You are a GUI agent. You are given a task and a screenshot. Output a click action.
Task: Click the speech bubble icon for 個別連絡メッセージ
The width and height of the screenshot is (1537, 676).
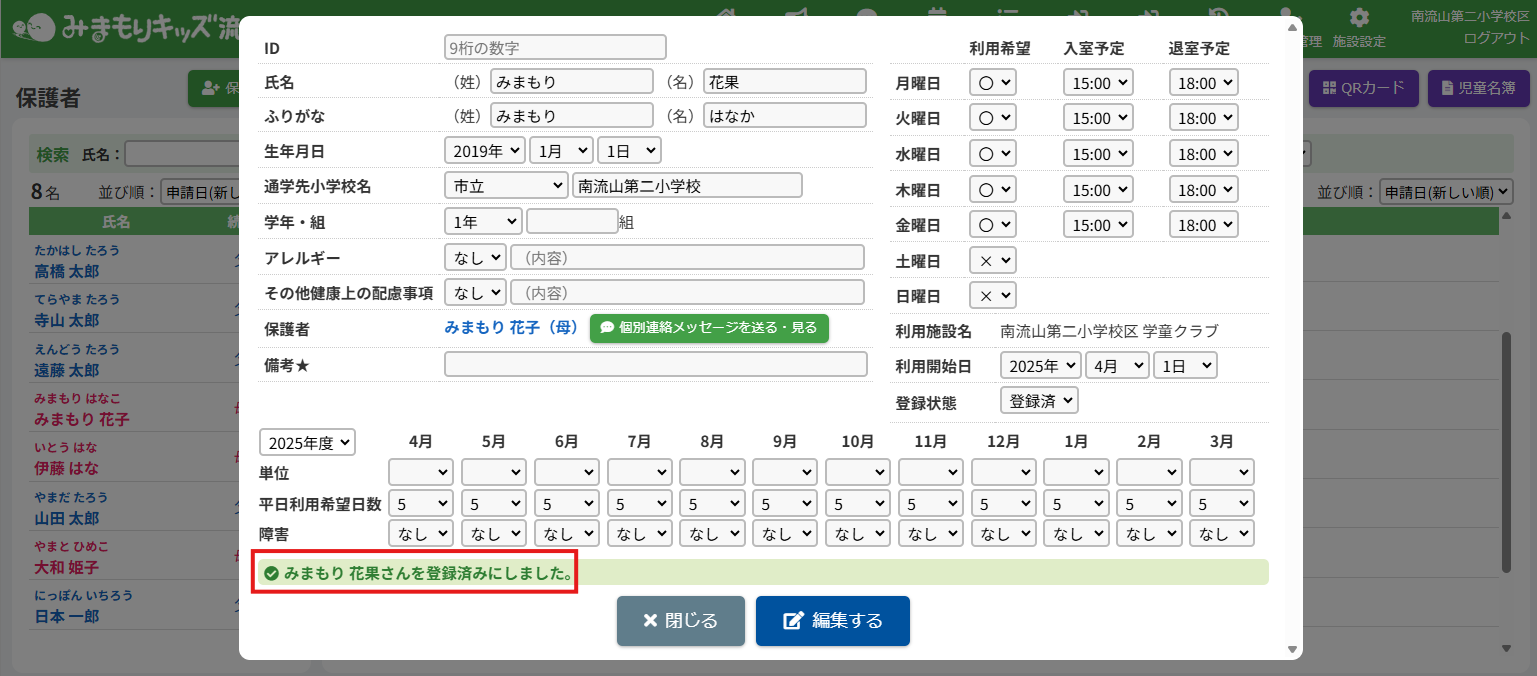pos(606,328)
